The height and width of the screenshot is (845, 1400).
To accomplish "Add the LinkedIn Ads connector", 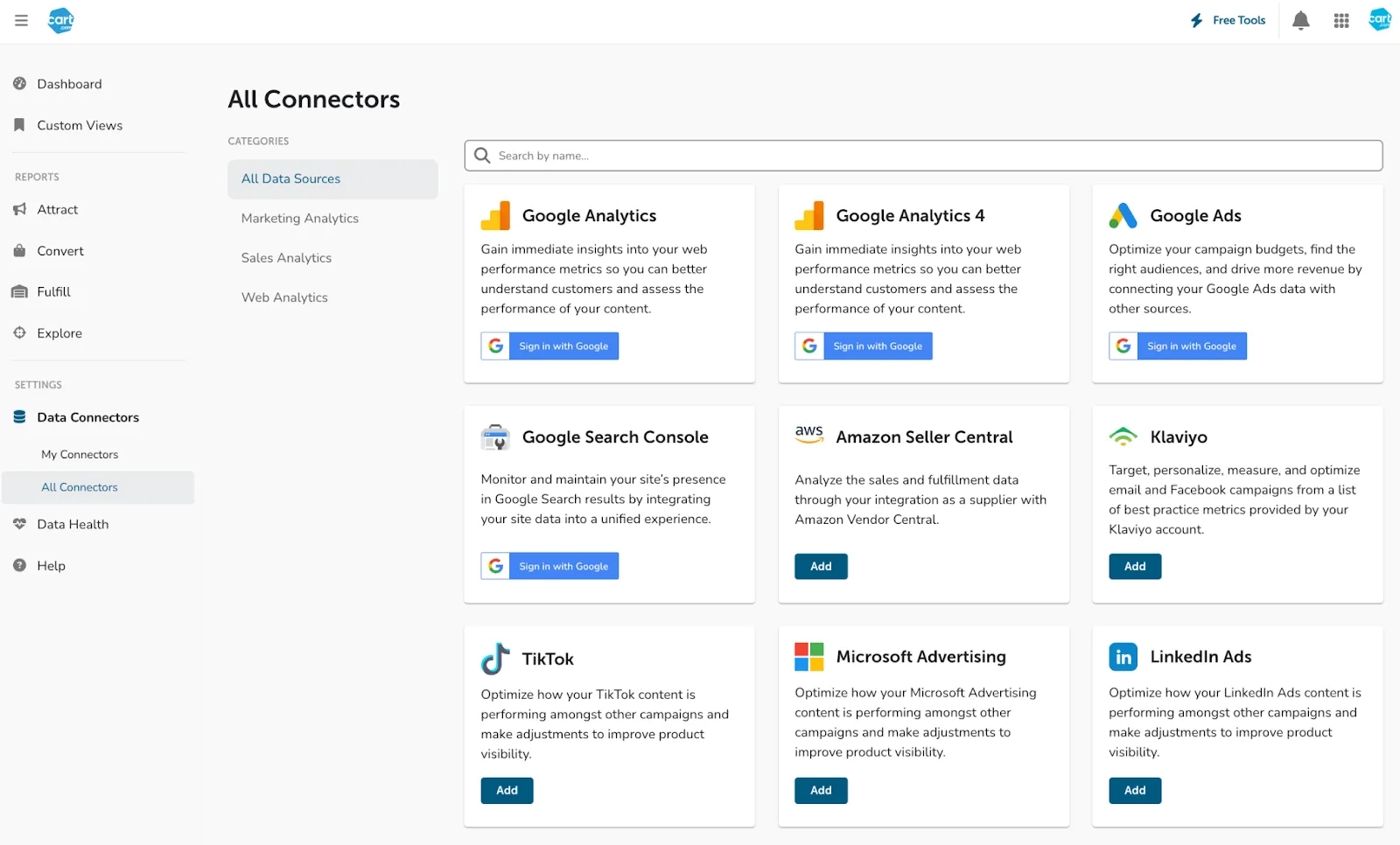I will click(1135, 790).
